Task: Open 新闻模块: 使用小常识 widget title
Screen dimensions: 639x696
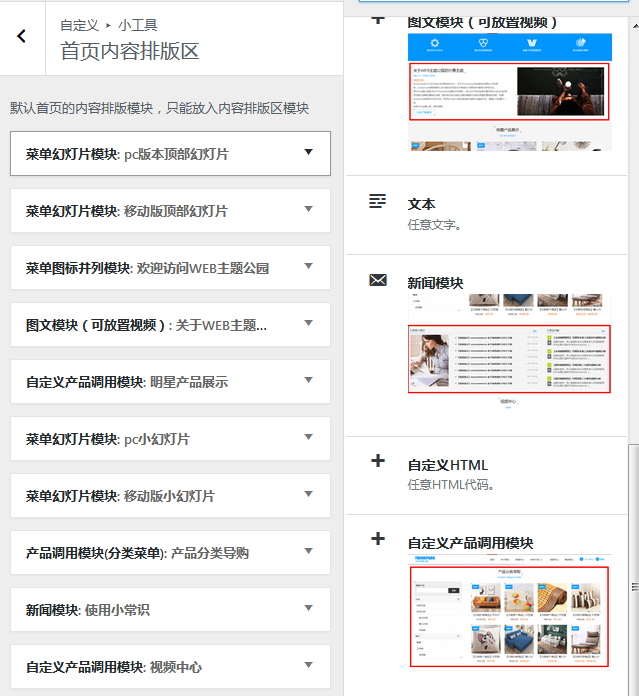Action: 88,610
